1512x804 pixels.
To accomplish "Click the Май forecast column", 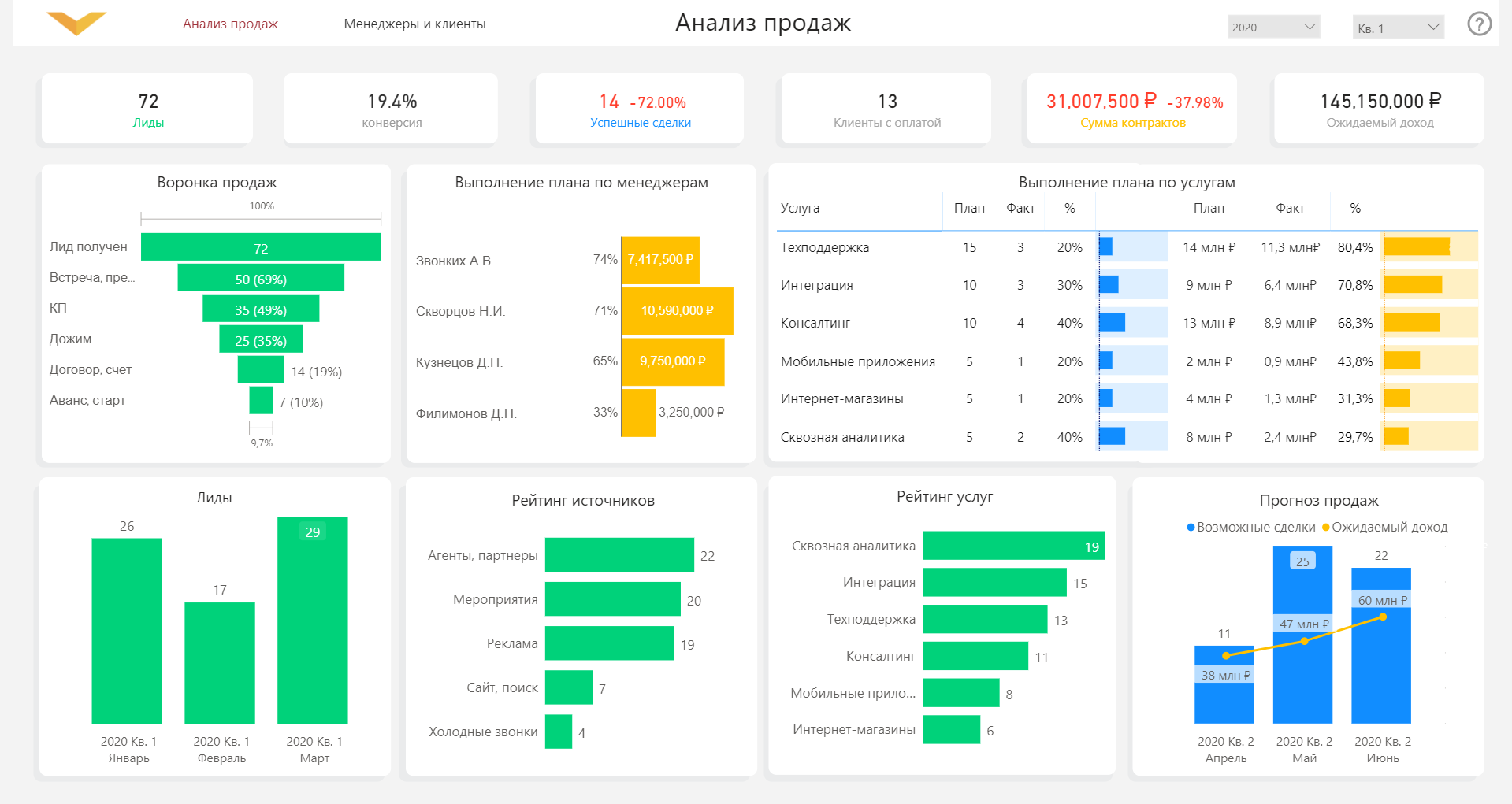I will (1303, 635).
